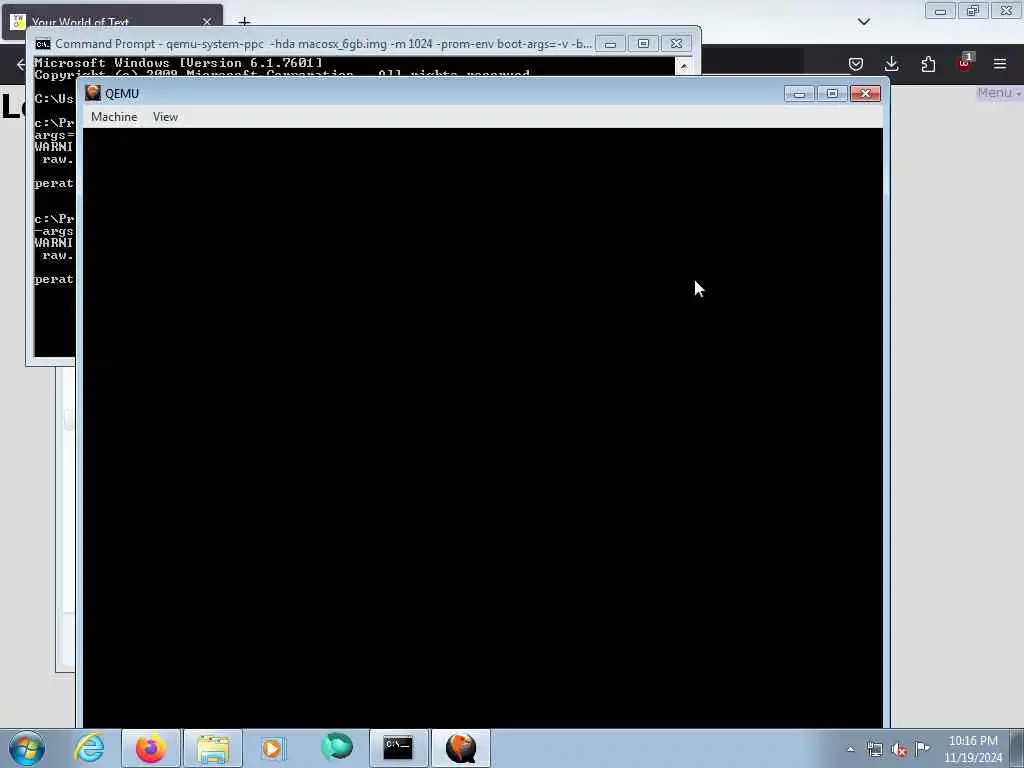The height and width of the screenshot is (768, 1024).
Task: Click inside the black QEMU display
Action: pos(483,427)
